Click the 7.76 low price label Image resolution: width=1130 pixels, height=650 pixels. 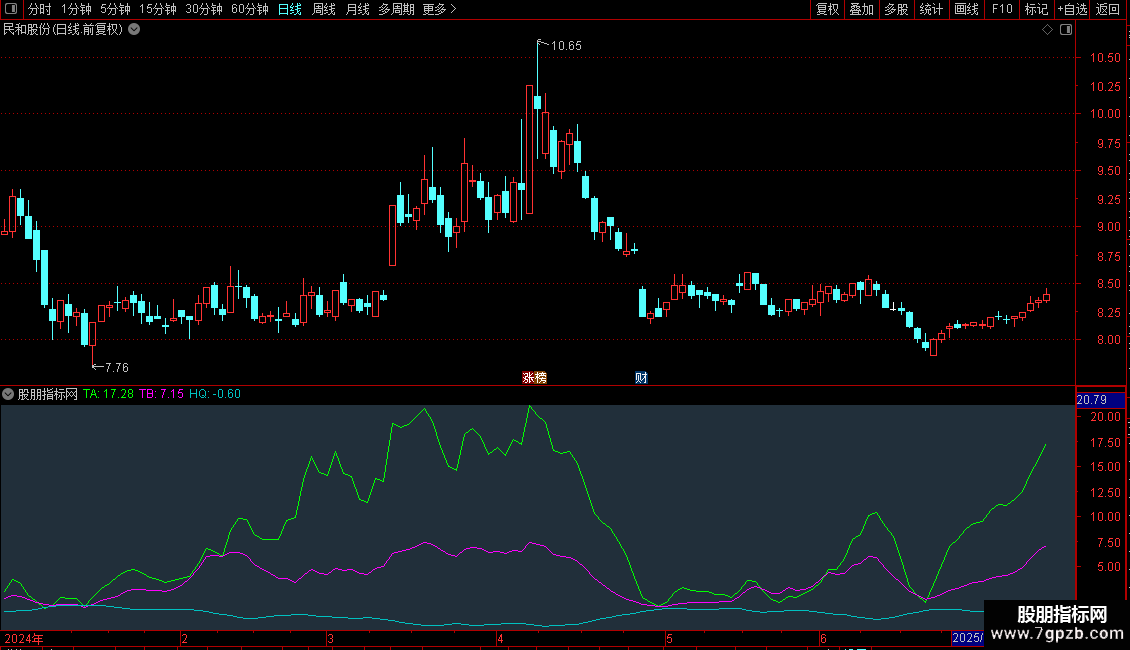point(116,368)
